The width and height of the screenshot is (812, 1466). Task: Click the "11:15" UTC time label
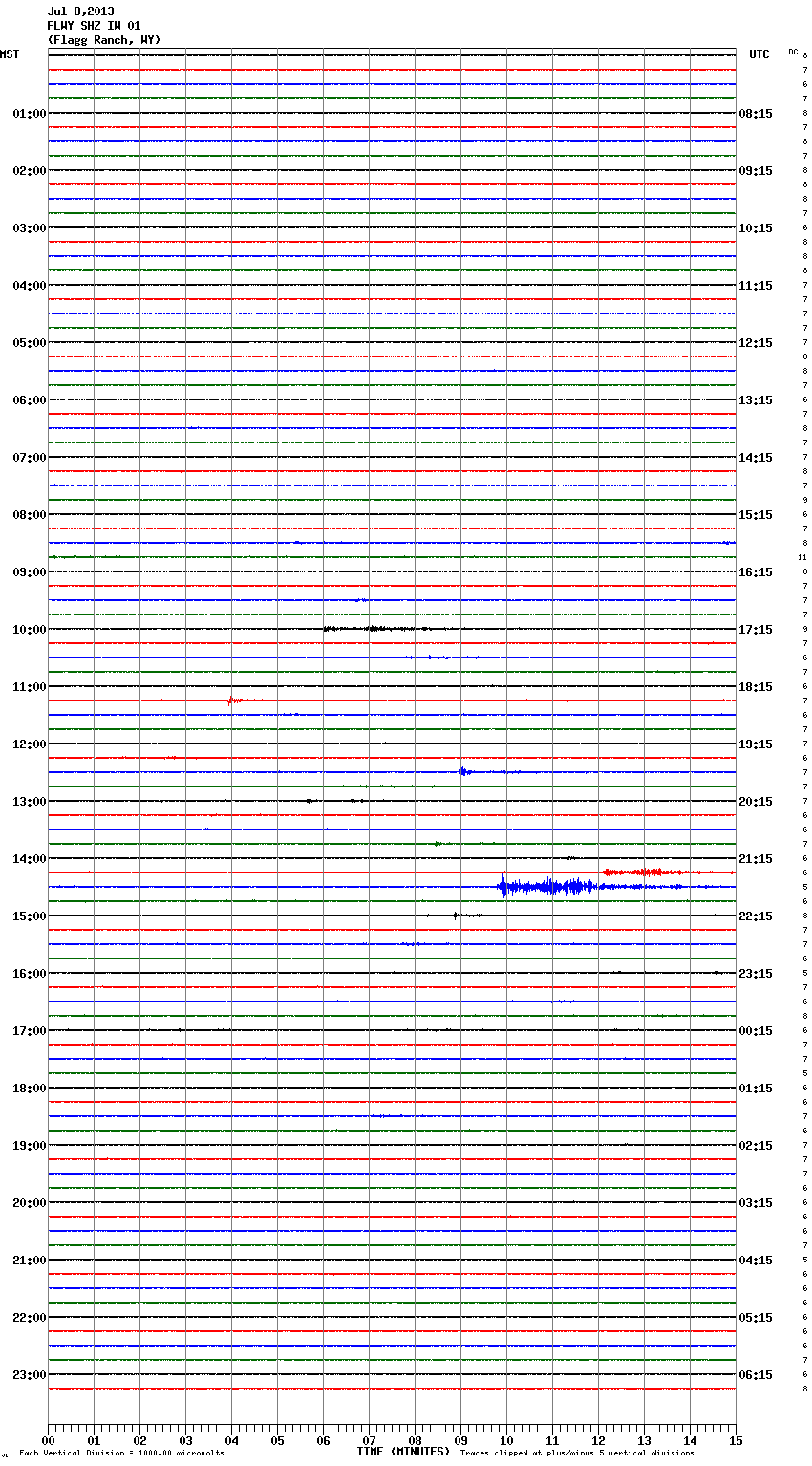[756, 286]
